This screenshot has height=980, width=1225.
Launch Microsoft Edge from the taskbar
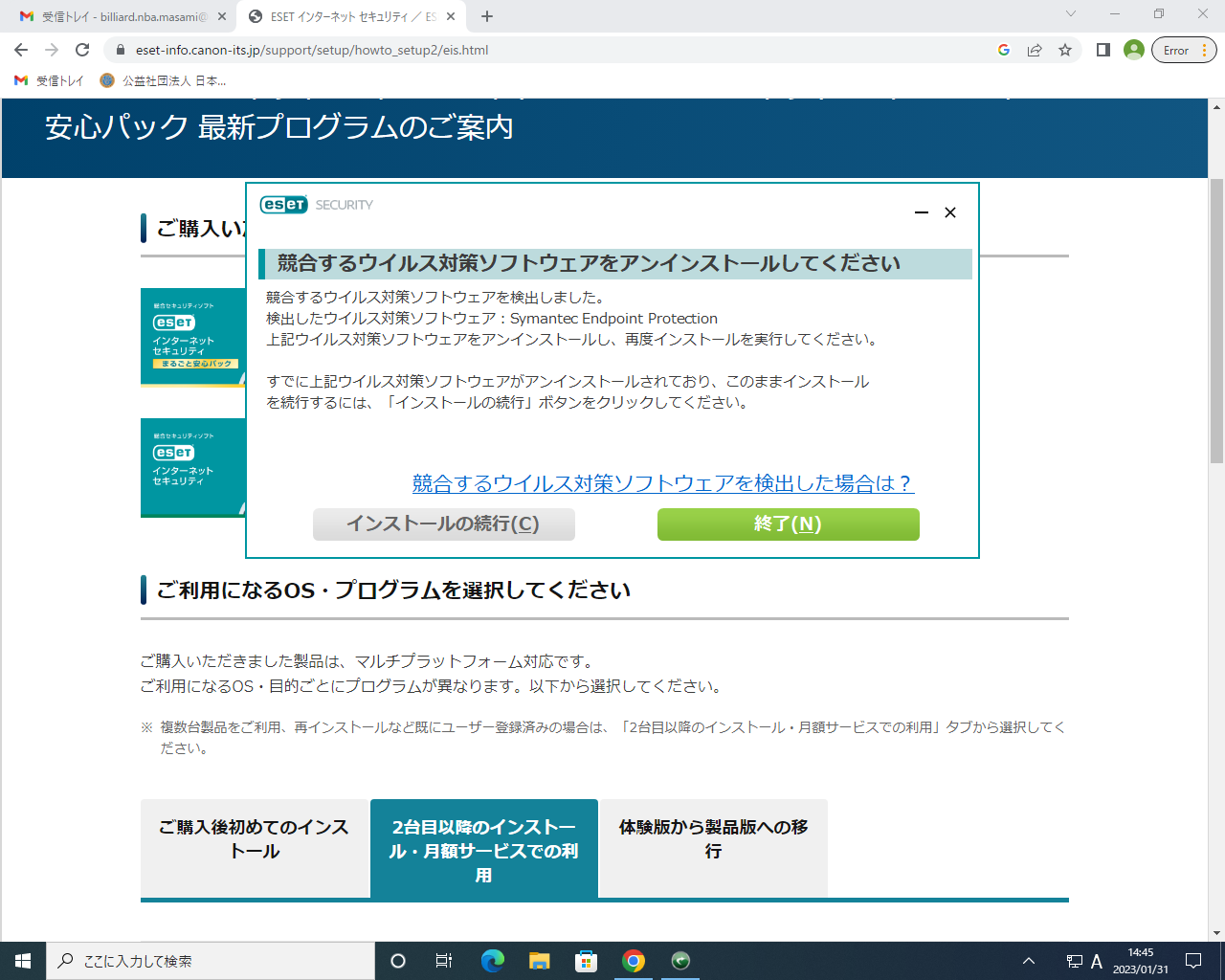(x=492, y=961)
